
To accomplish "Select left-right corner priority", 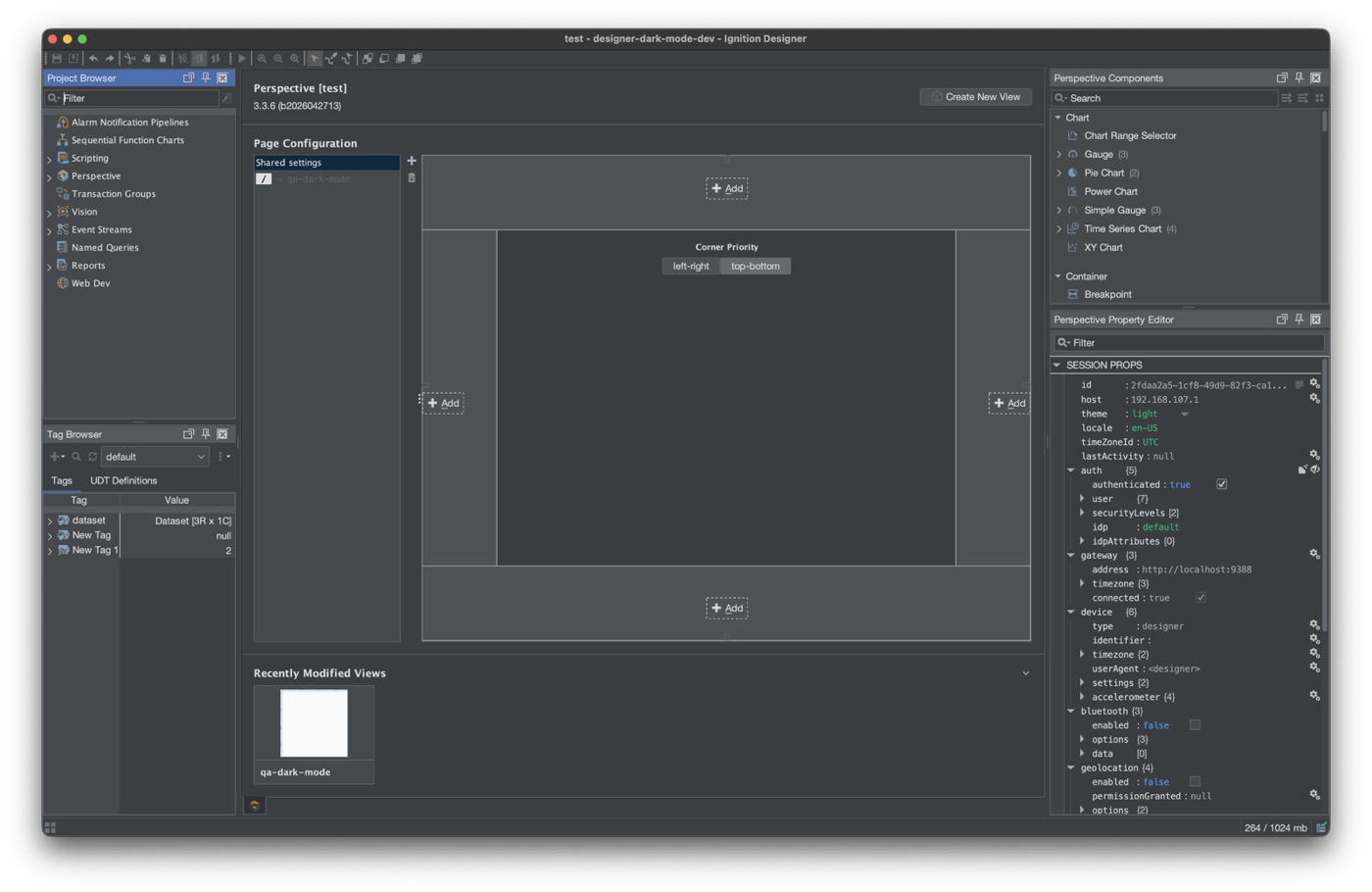I will (x=691, y=266).
